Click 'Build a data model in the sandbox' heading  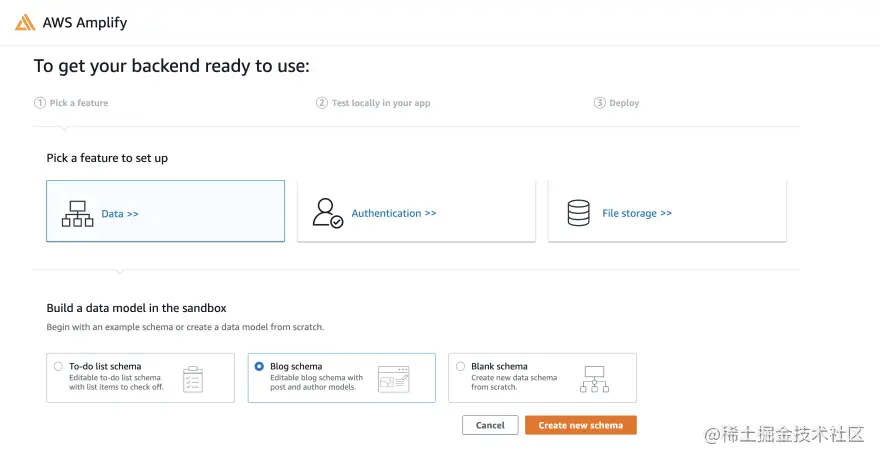click(x=136, y=308)
